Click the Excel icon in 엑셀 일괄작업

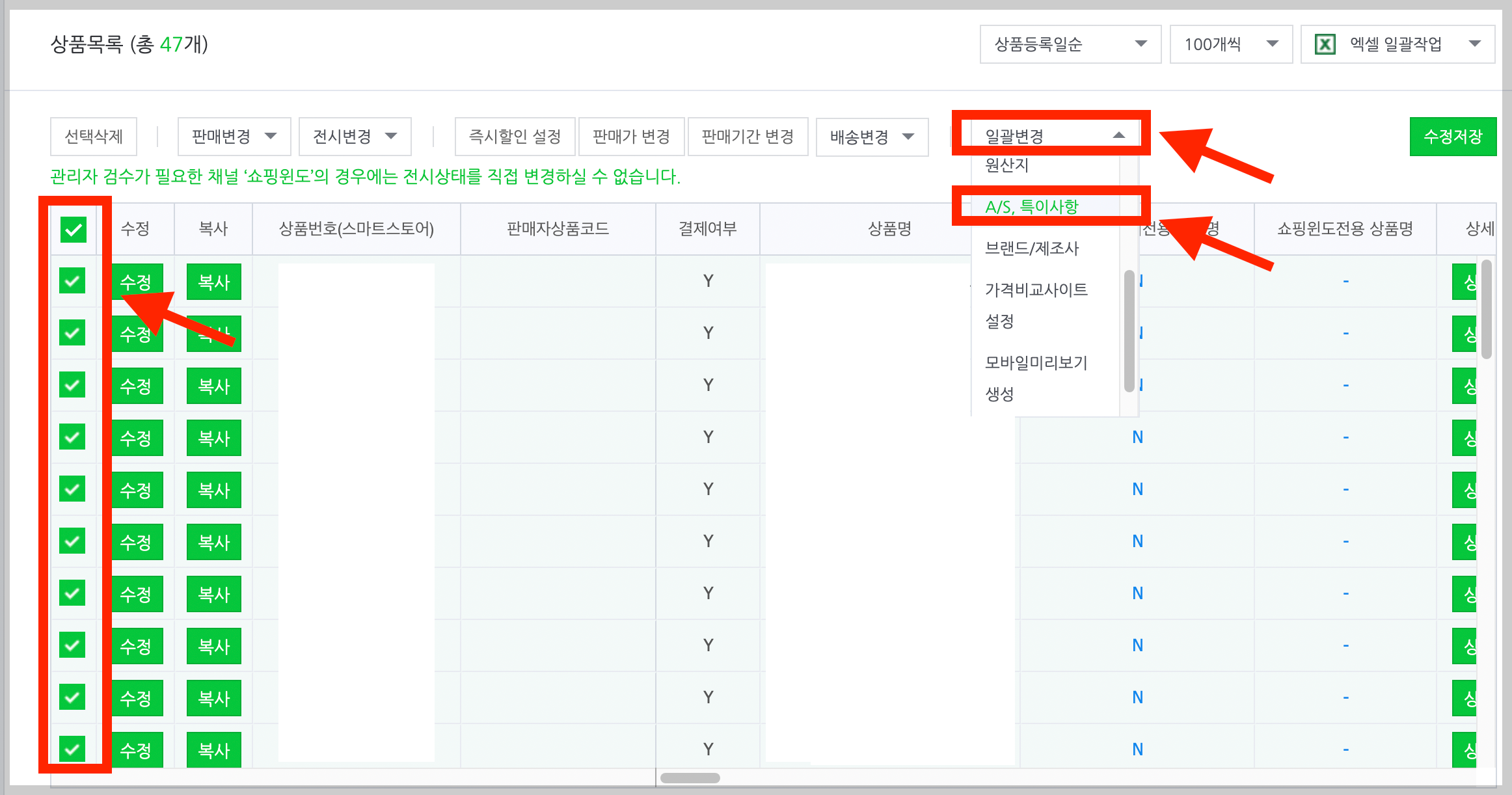(x=1325, y=44)
